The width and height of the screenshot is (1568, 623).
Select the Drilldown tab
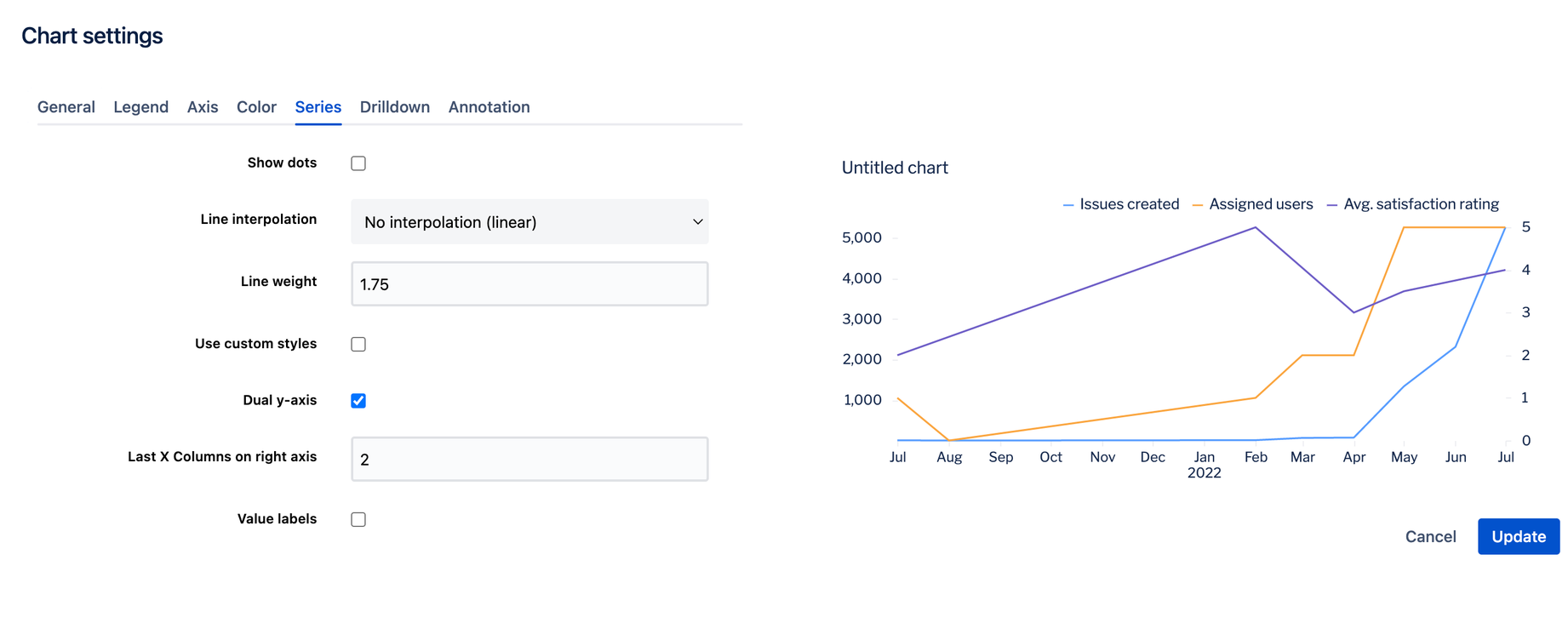(394, 107)
